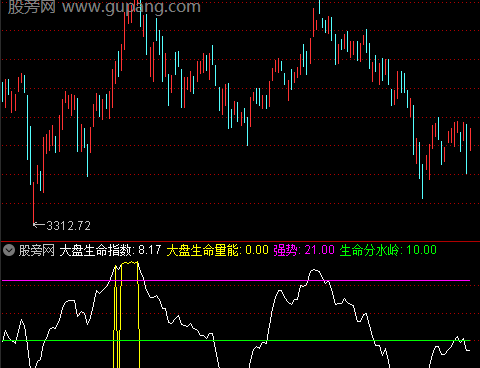Click the 3312.72 lowest price label

(x=68, y=226)
